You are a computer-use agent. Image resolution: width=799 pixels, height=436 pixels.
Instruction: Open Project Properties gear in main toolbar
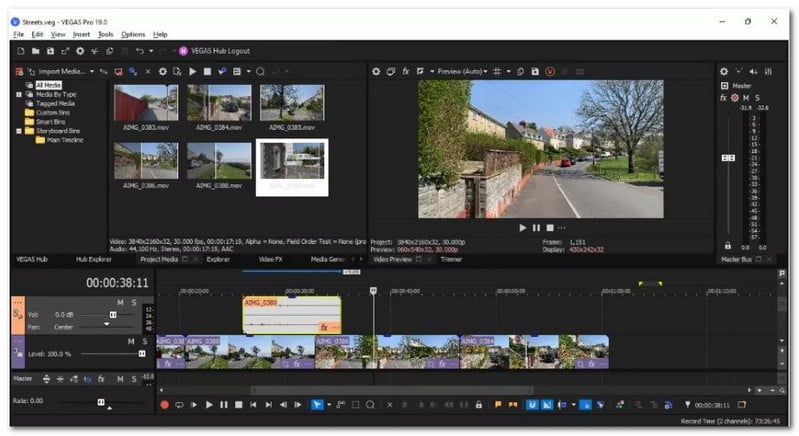pos(80,50)
